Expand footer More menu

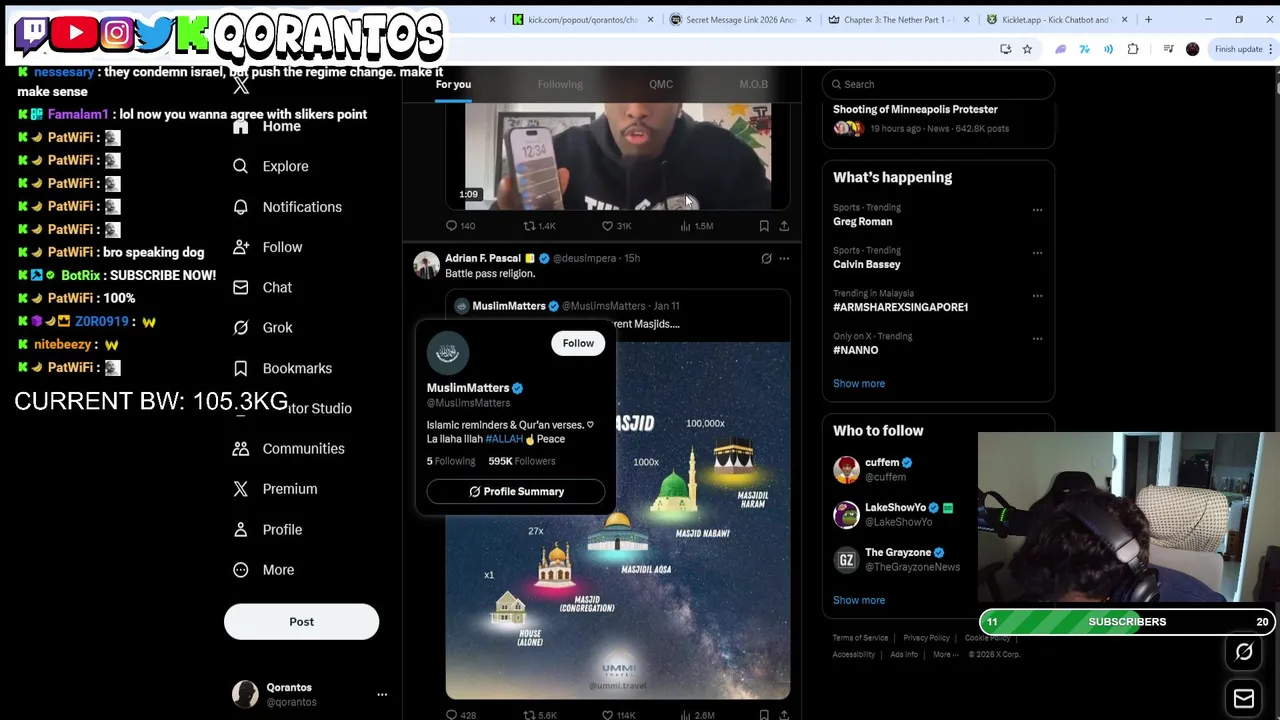pyautogui.click(x=945, y=654)
